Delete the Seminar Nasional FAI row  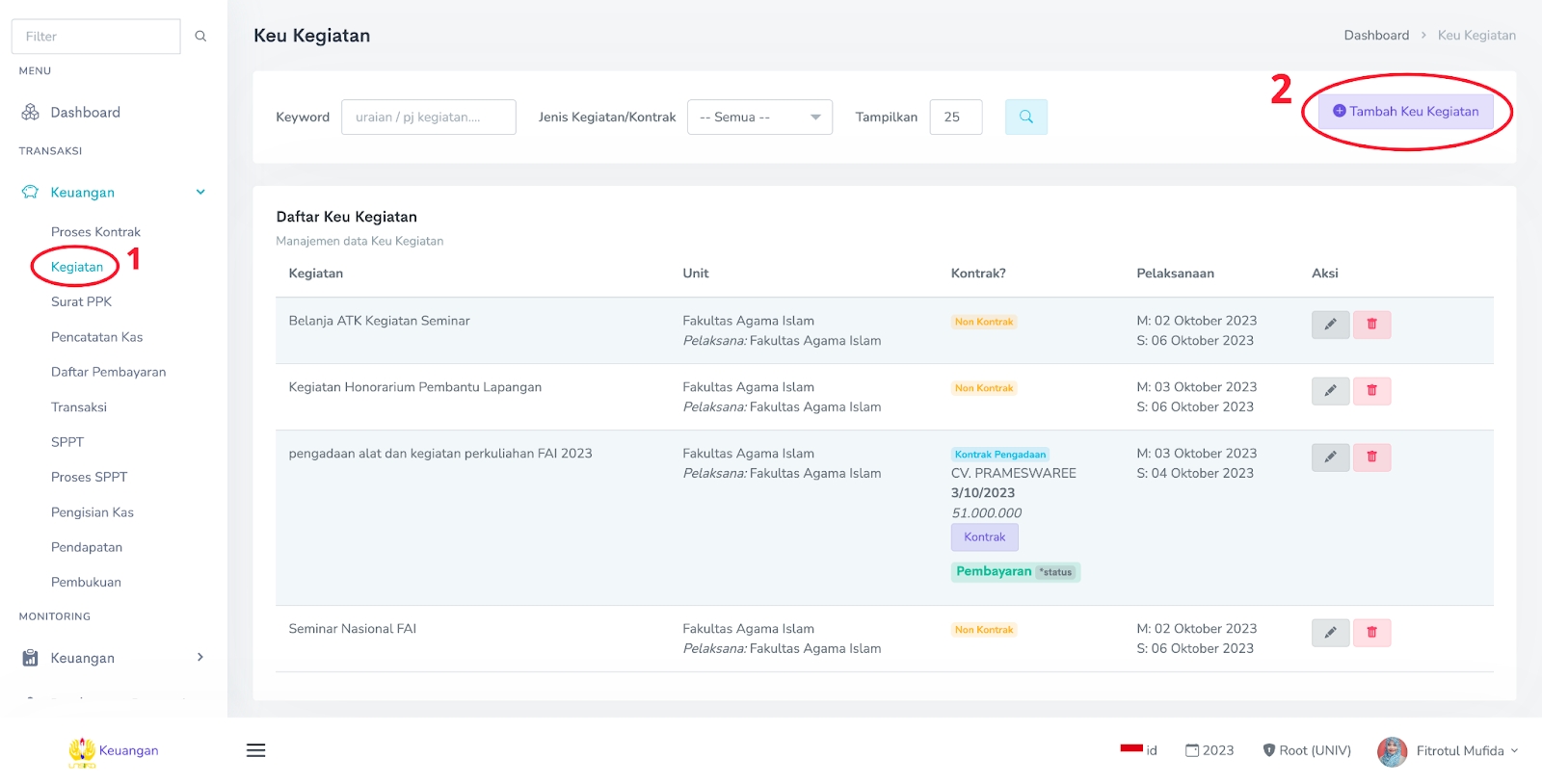pyautogui.click(x=1371, y=633)
